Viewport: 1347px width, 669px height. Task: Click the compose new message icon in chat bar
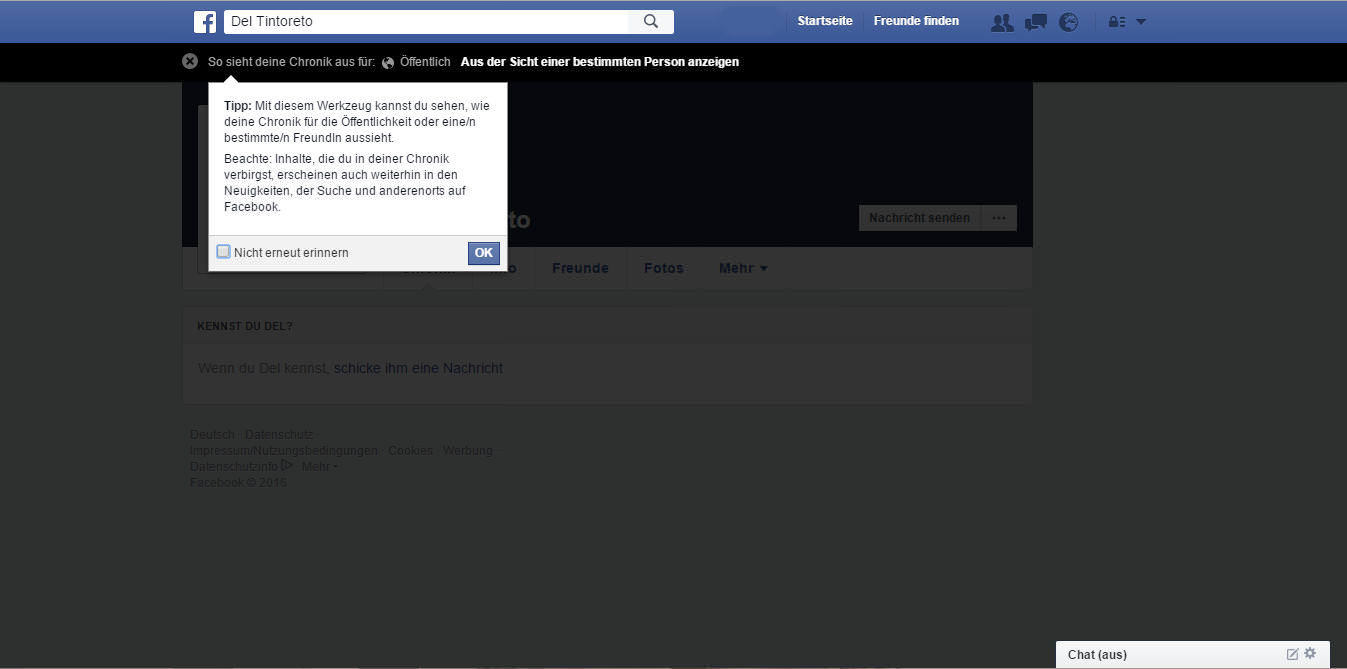[x=1292, y=654]
